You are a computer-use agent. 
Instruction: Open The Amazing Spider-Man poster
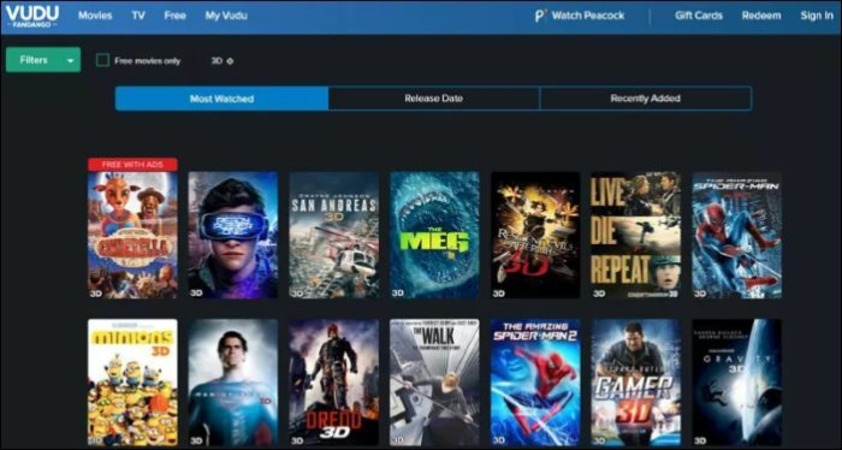pos(737,235)
